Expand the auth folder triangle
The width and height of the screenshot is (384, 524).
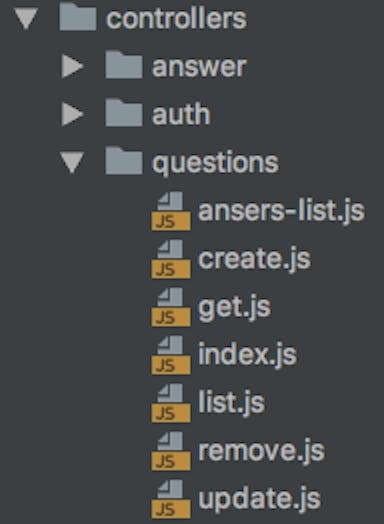(73, 114)
